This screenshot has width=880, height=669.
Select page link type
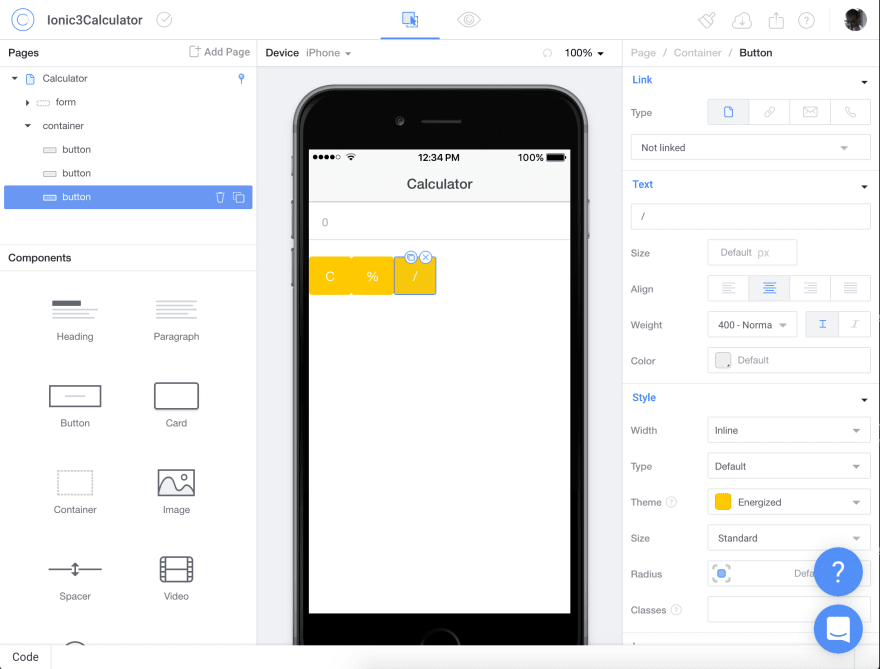coord(728,112)
